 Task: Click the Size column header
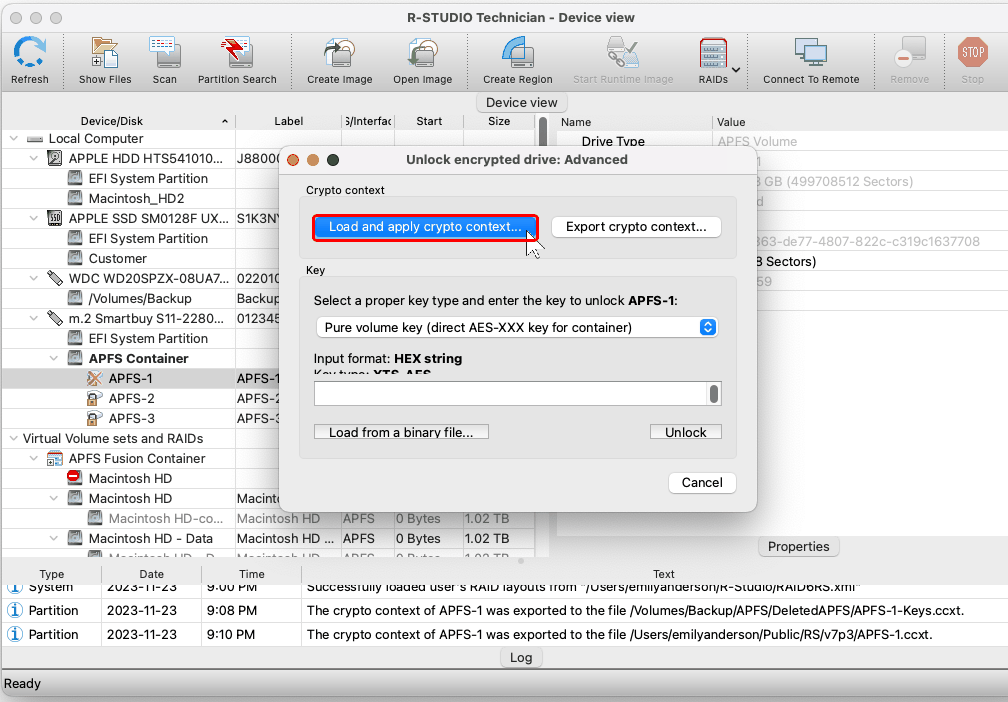coord(499,121)
